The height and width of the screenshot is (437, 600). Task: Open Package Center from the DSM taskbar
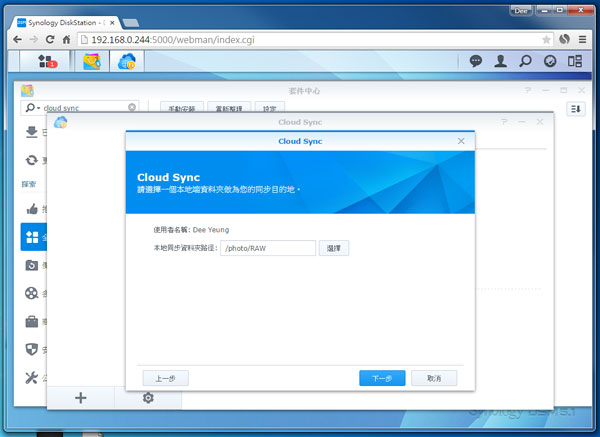click(91, 62)
